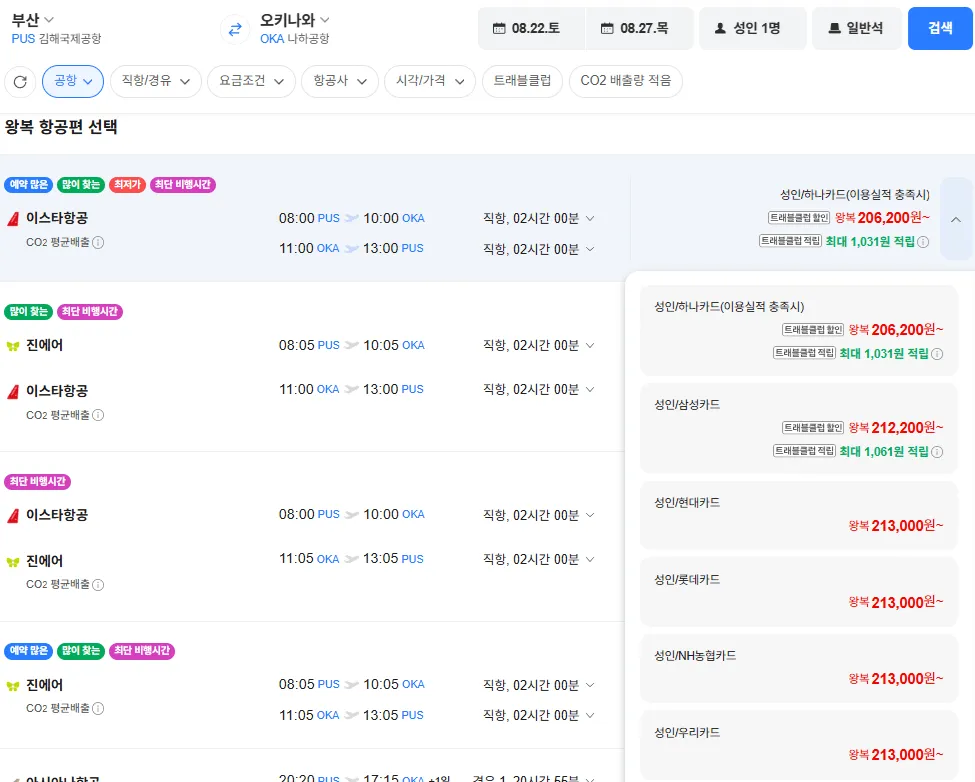This screenshot has width=975, height=782.
Task: Click CO2 평균배출 info icon in first itinerary
Action: 98,242
